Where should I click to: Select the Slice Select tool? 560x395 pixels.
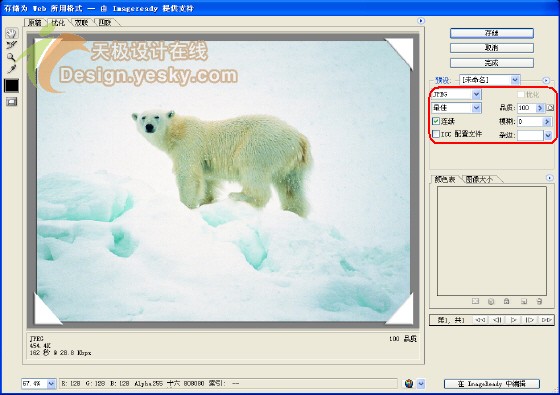[x=11, y=45]
